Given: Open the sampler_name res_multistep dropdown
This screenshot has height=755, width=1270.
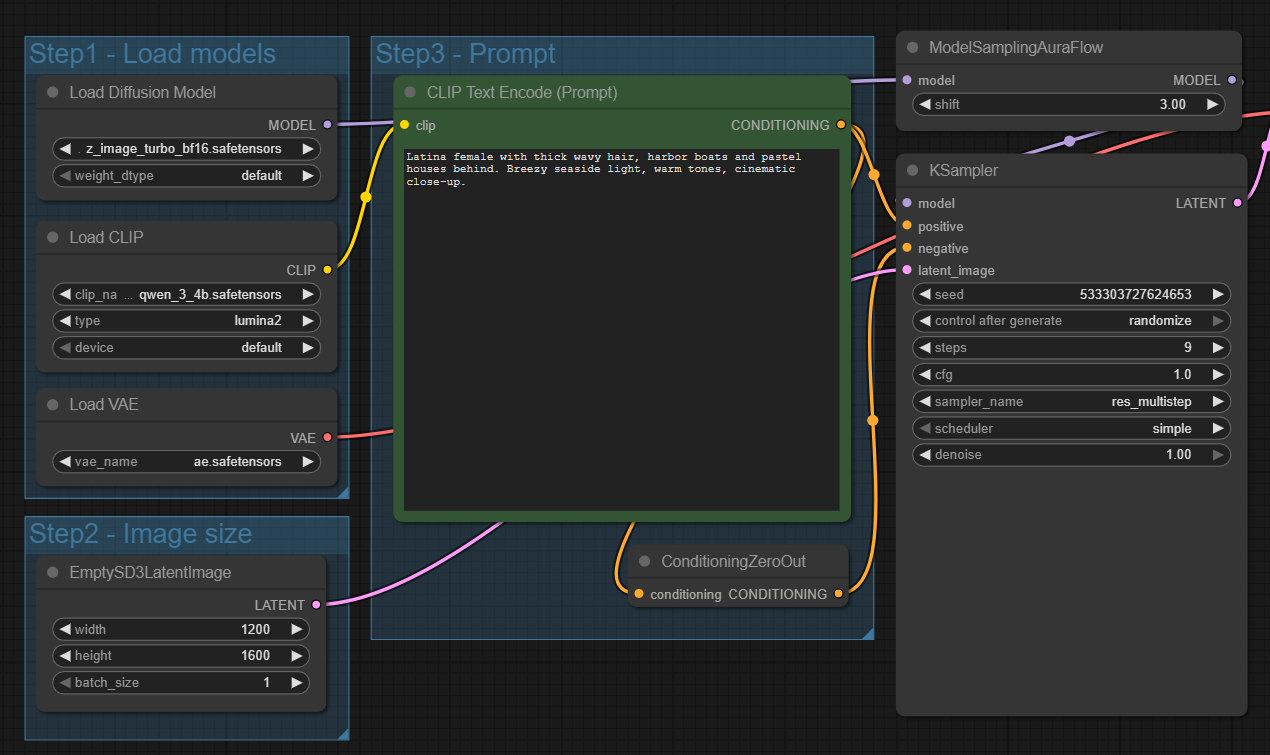Looking at the screenshot, I should pos(1071,402).
